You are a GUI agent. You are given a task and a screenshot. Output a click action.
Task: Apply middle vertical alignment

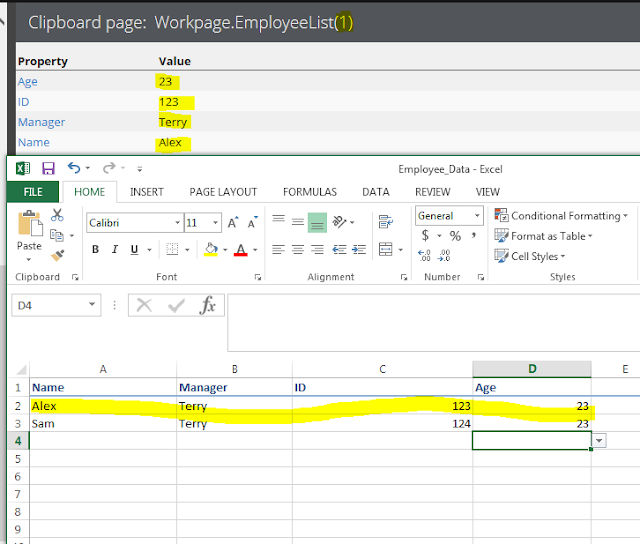click(298, 222)
